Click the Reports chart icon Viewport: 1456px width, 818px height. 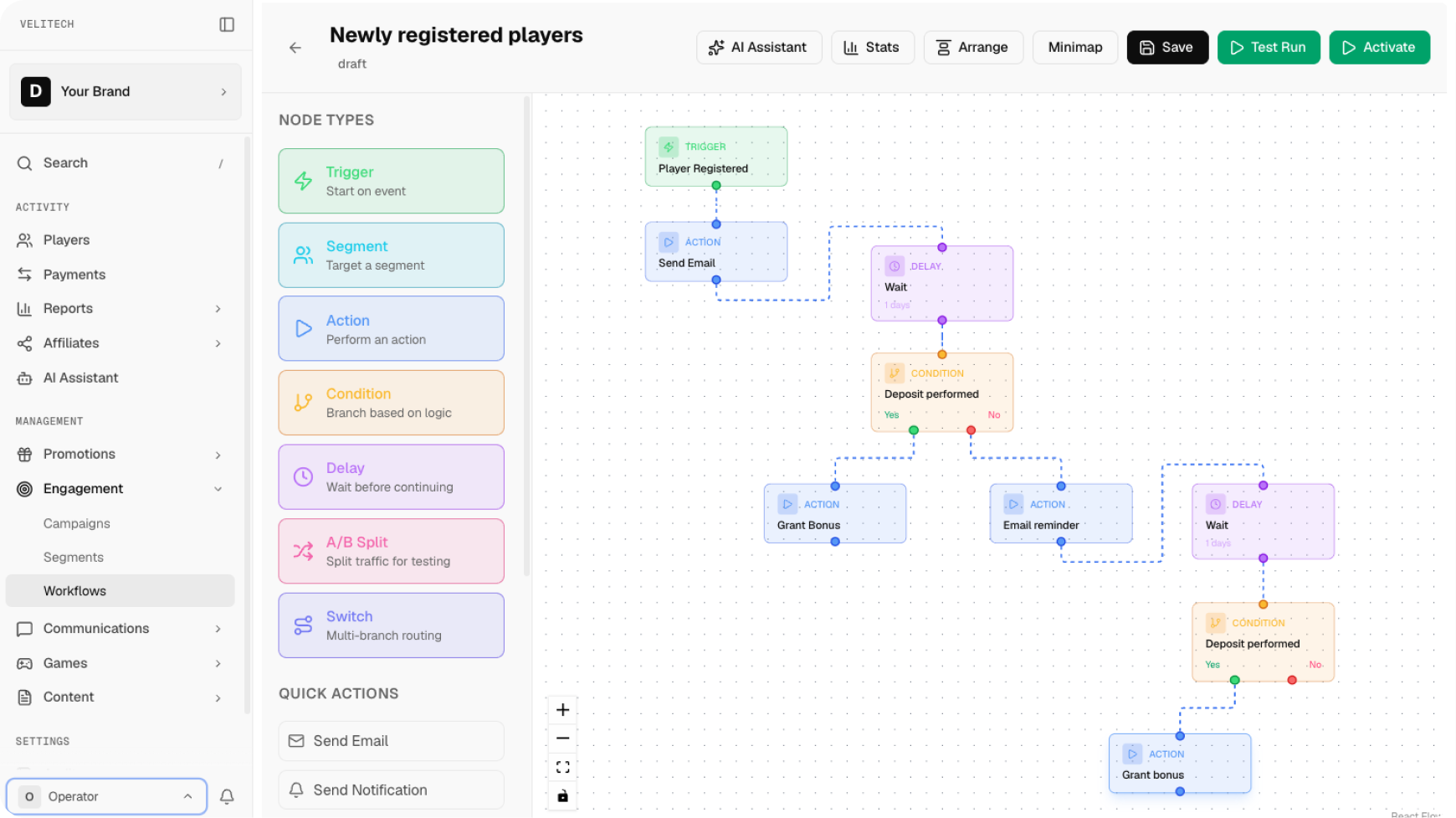[25, 309]
